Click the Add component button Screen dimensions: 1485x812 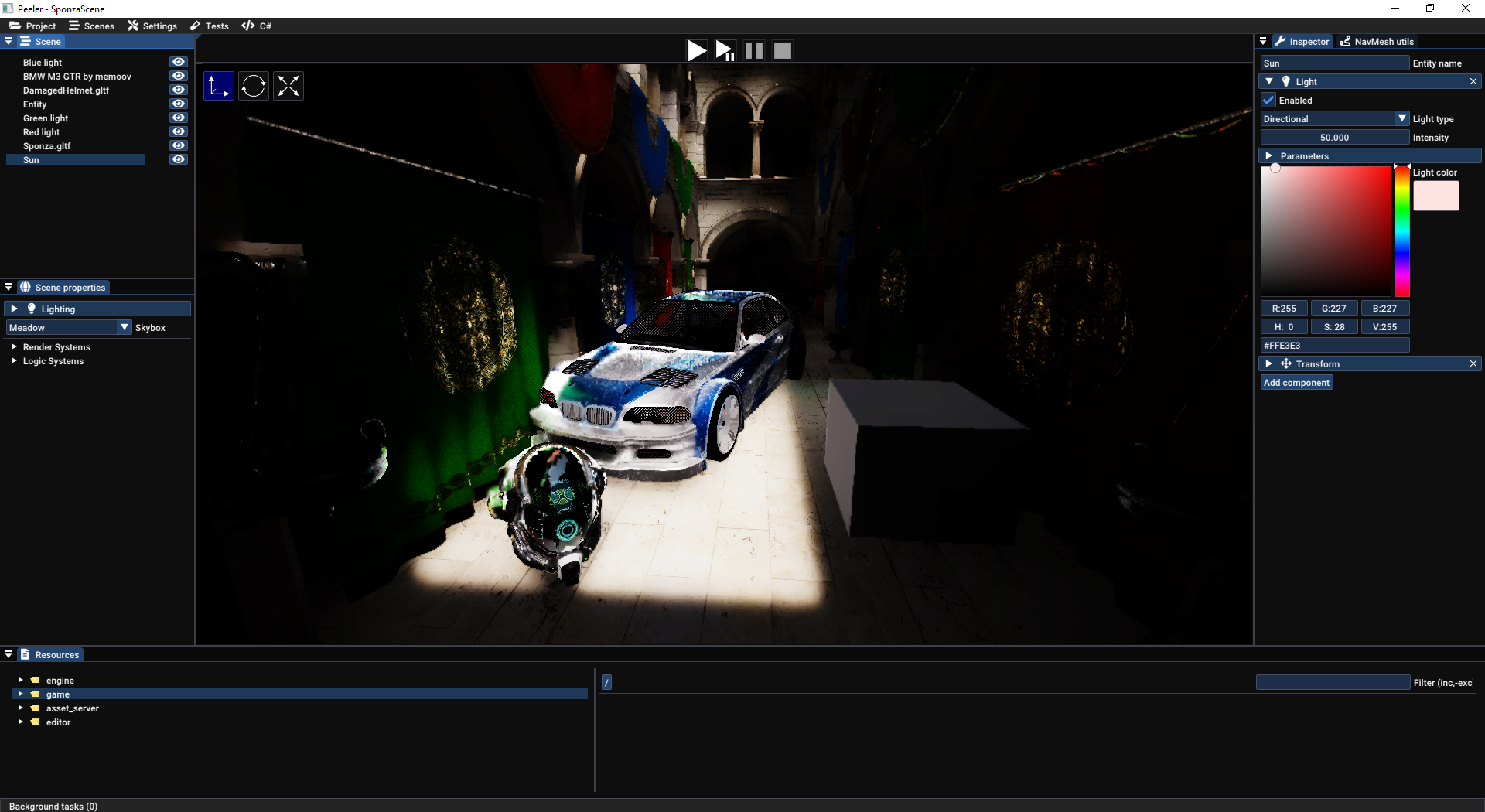click(x=1297, y=383)
